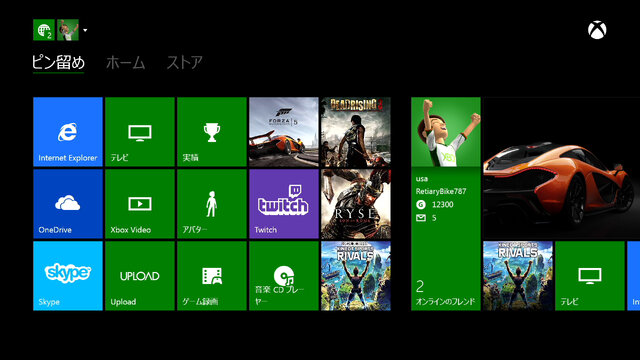Launch the OneDrive cloud tile

pyautogui.click(x=68, y=204)
